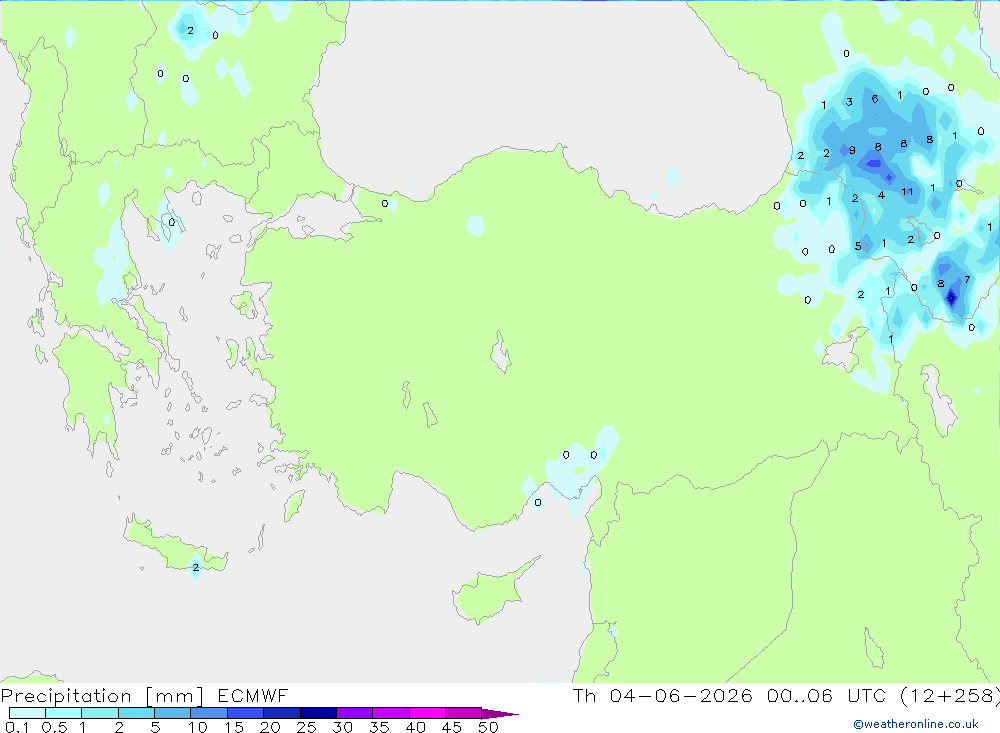Click the 45–50 mm legend swatch
Screen dimensions: 1000x733
[463, 713]
